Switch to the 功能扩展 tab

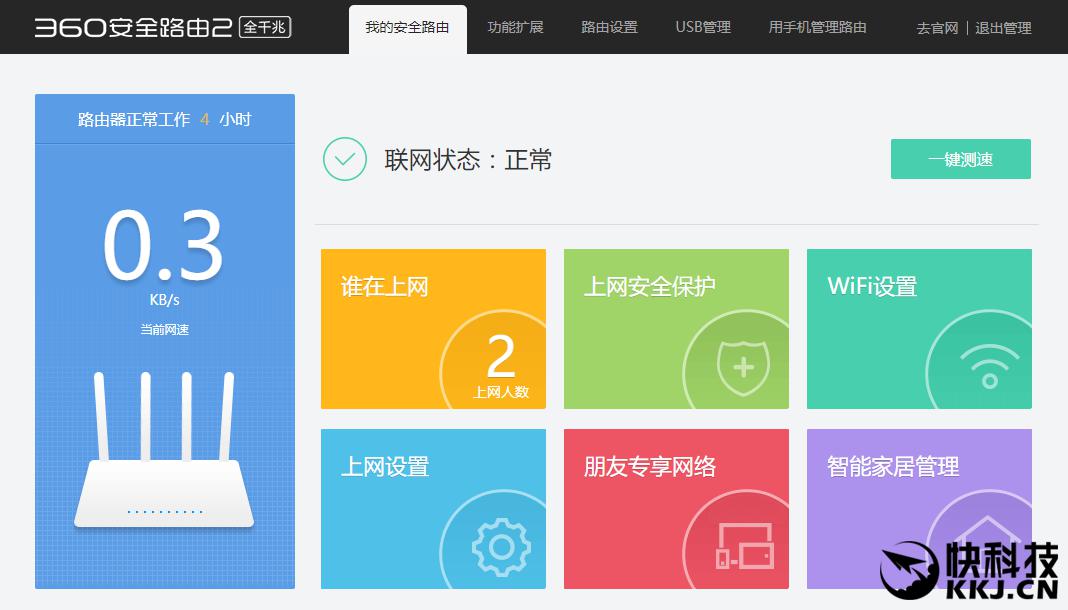click(516, 27)
